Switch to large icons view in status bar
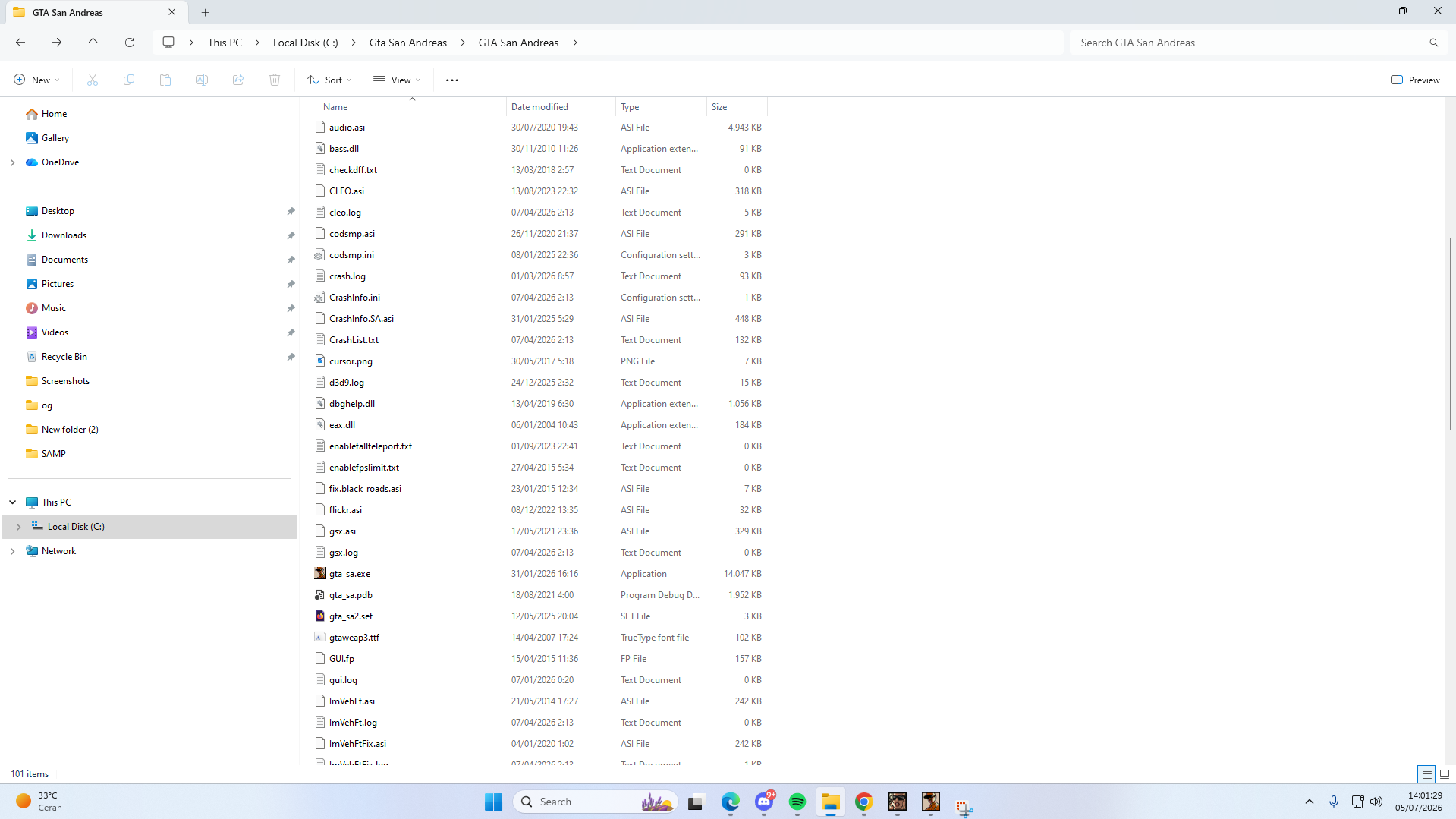The image size is (1456, 819). coord(1445,774)
